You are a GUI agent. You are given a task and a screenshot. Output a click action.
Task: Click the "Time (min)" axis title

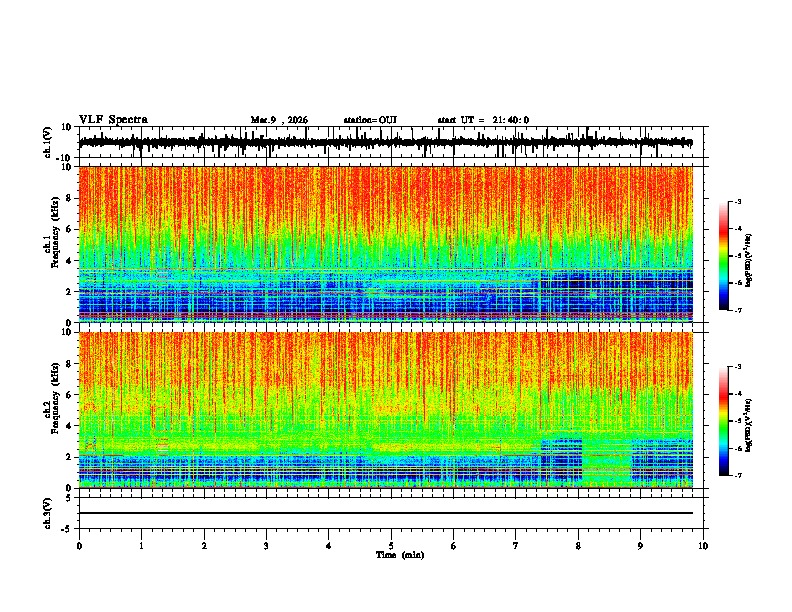(400, 555)
